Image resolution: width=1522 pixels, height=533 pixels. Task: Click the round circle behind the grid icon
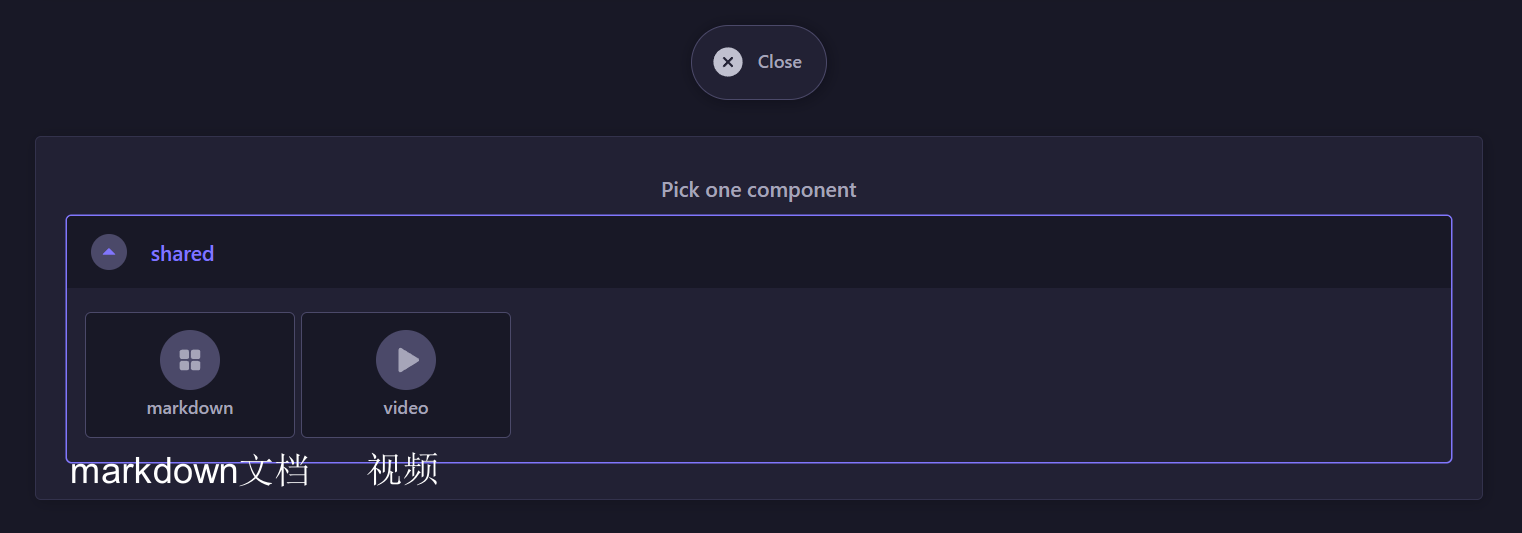tap(170, 346)
